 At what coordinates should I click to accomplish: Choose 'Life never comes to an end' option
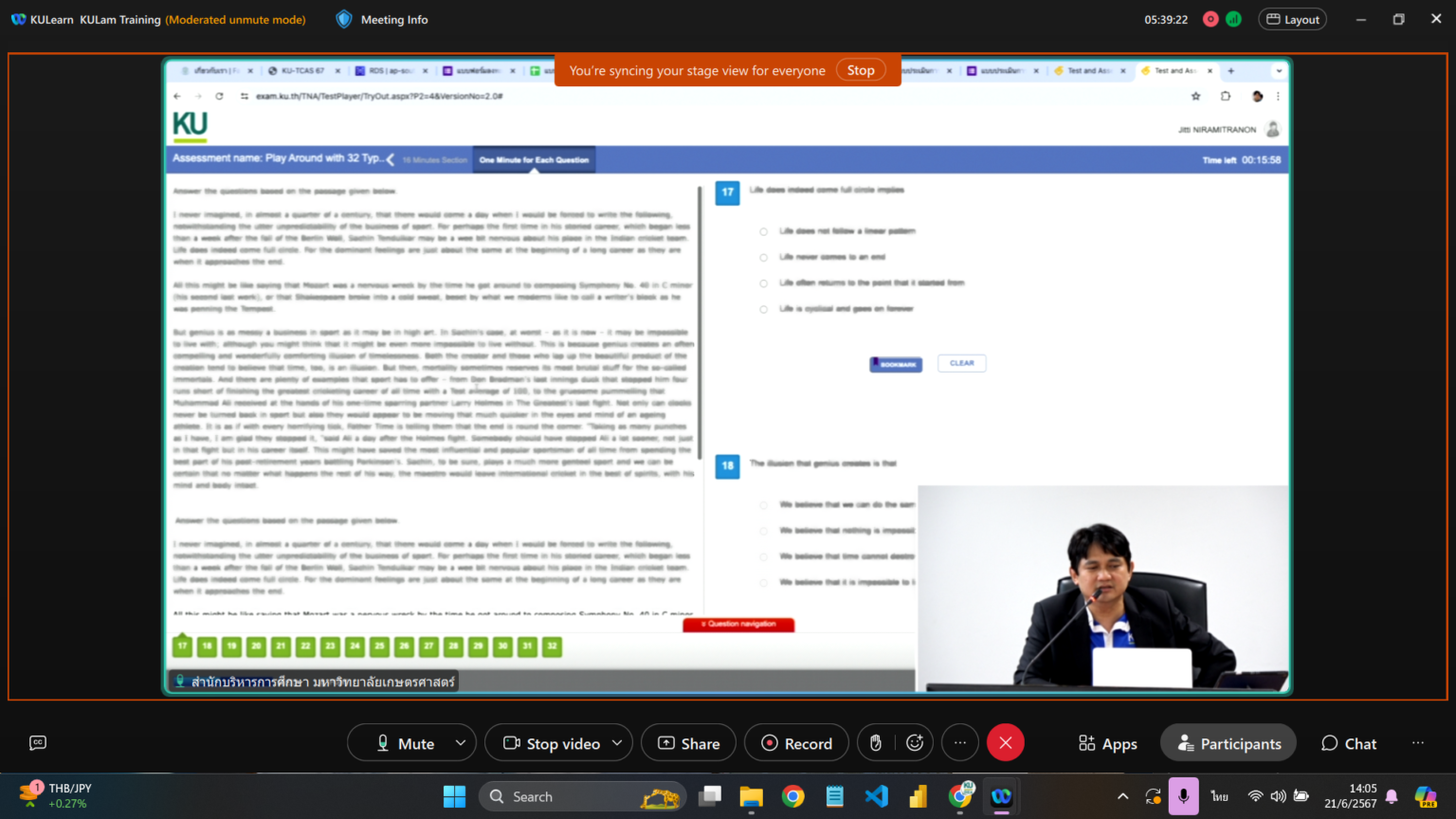764,256
